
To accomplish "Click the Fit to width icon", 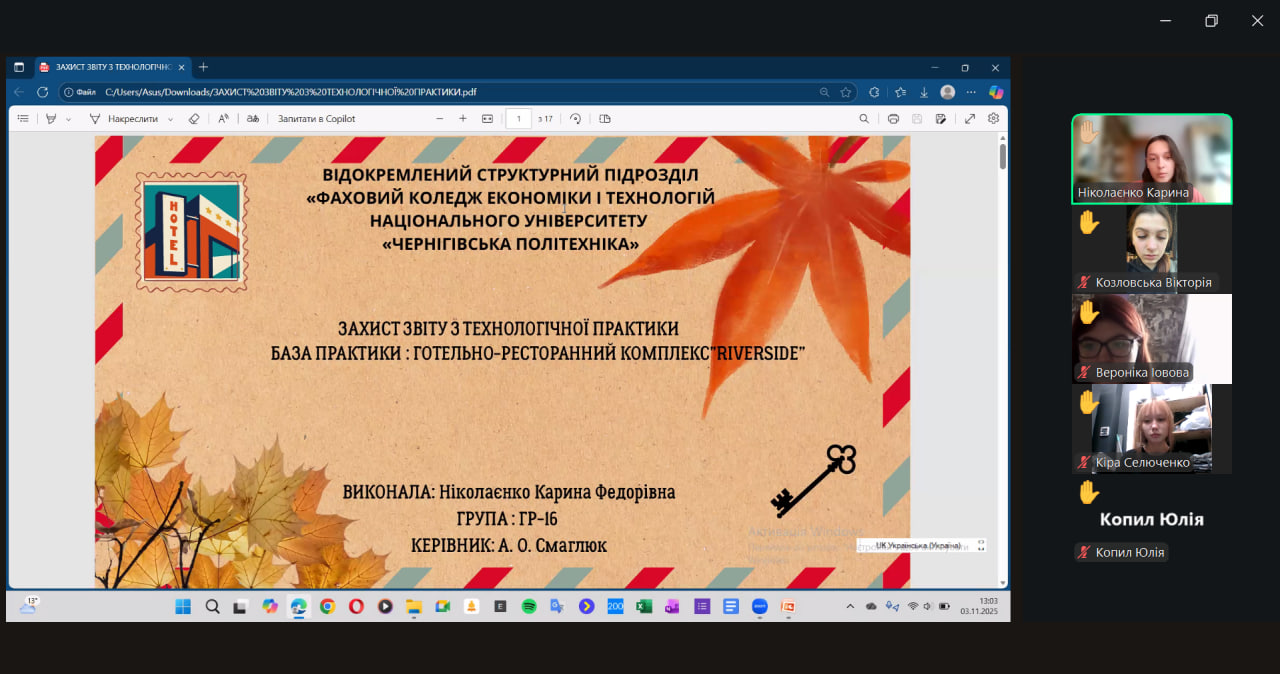I will pos(488,119).
